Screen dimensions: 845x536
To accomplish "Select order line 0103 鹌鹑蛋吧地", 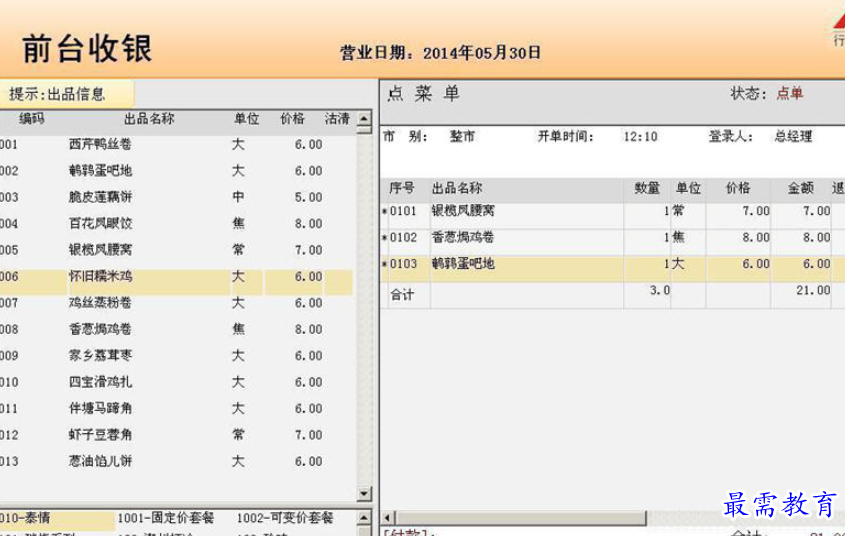I will pyautogui.click(x=612, y=268).
